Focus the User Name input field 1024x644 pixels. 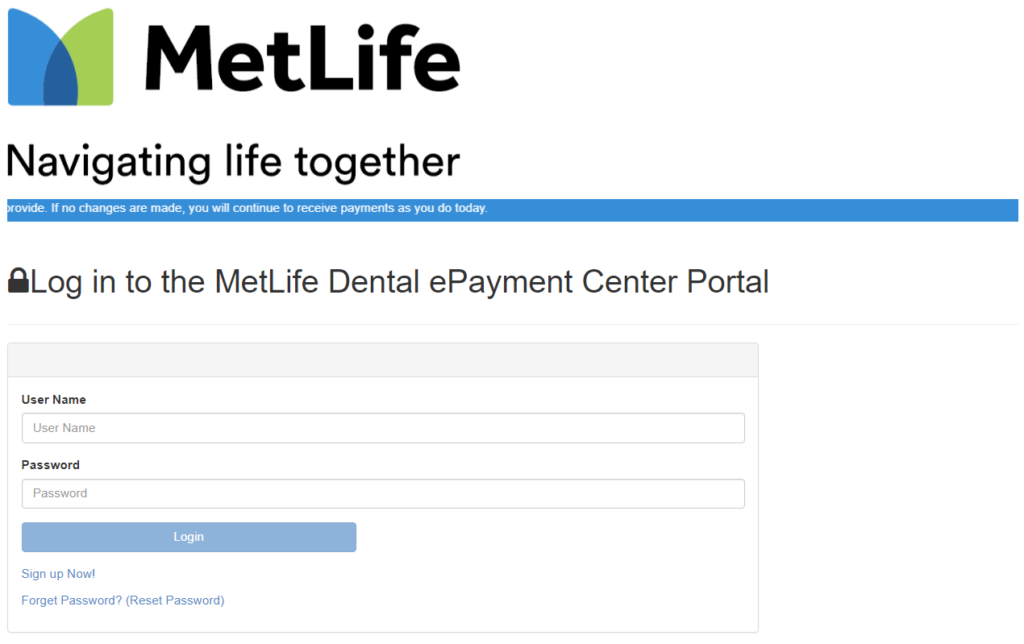[383, 427]
